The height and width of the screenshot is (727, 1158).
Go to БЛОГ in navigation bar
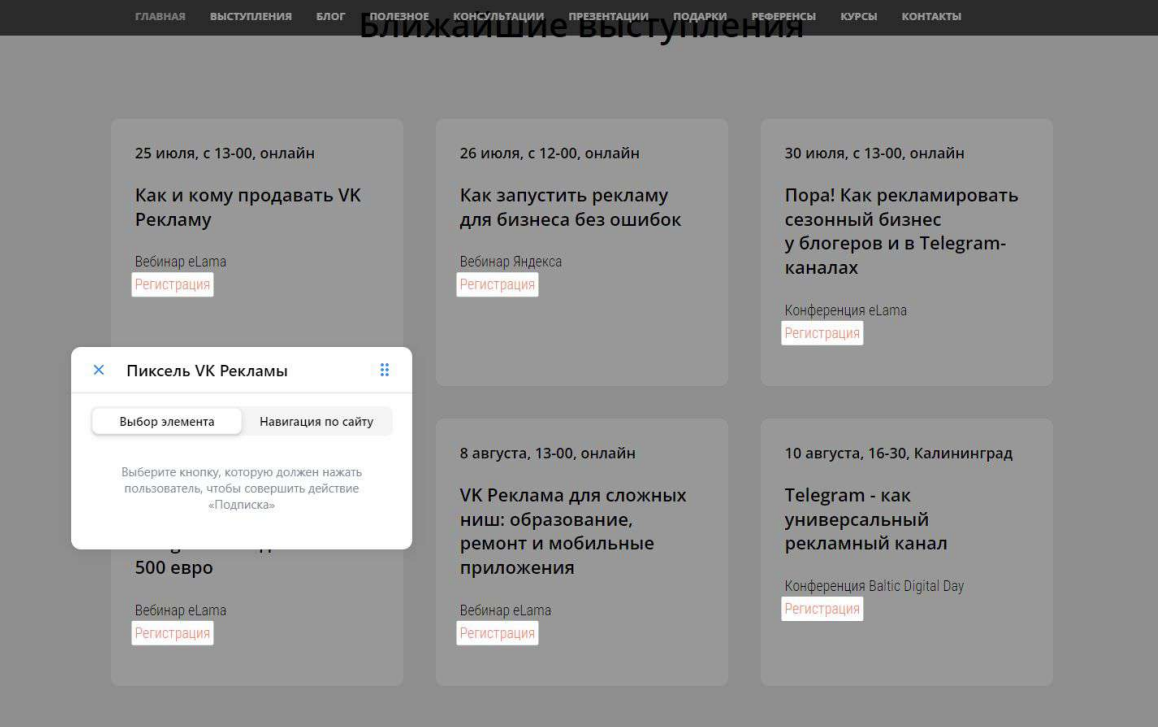tap(330, 16)
